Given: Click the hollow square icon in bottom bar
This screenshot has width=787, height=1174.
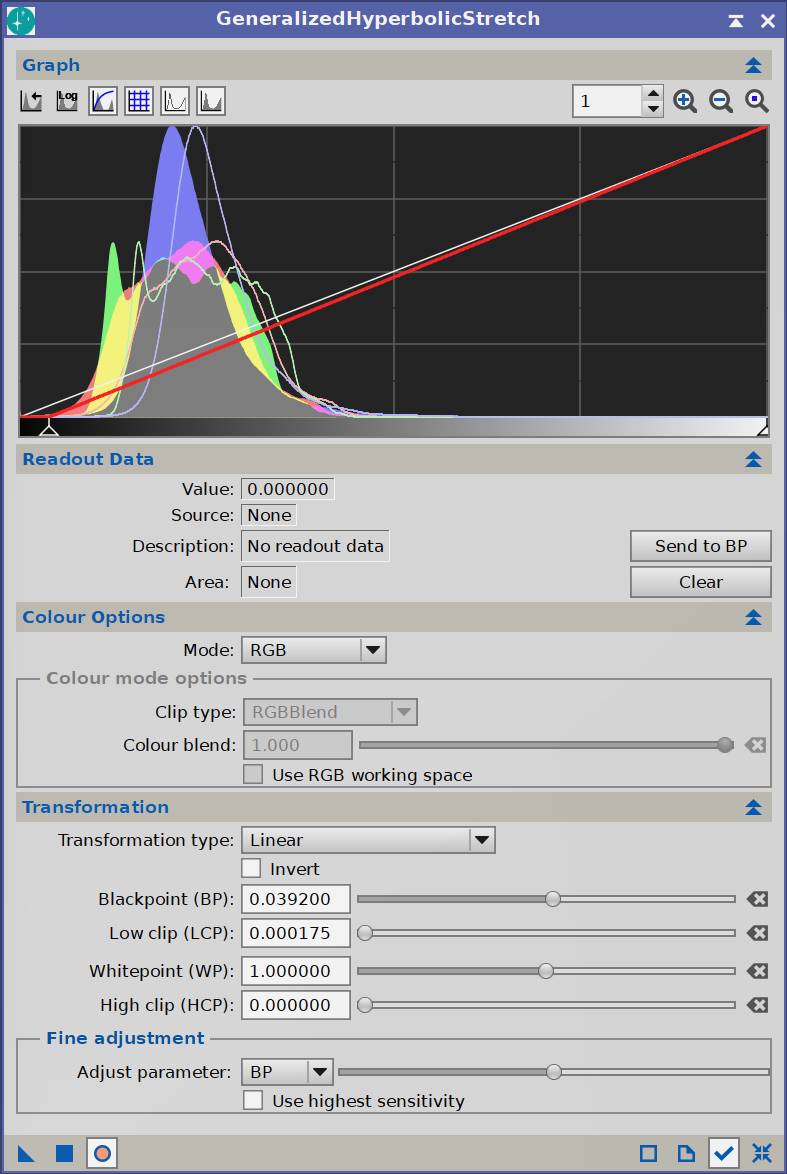Looking at the screenshot, I should 648,1153.
